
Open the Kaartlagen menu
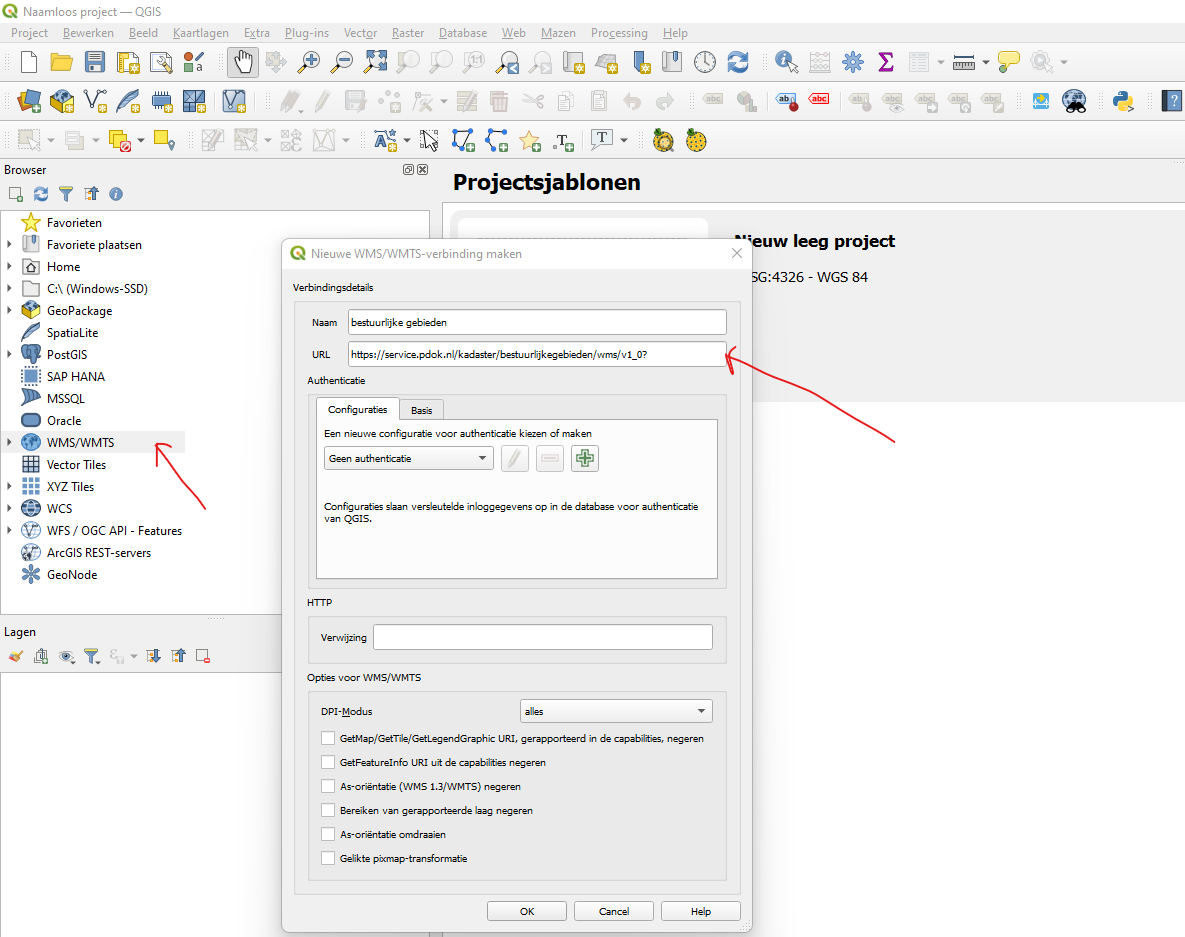pyautogui.click(x=200, y=32)
